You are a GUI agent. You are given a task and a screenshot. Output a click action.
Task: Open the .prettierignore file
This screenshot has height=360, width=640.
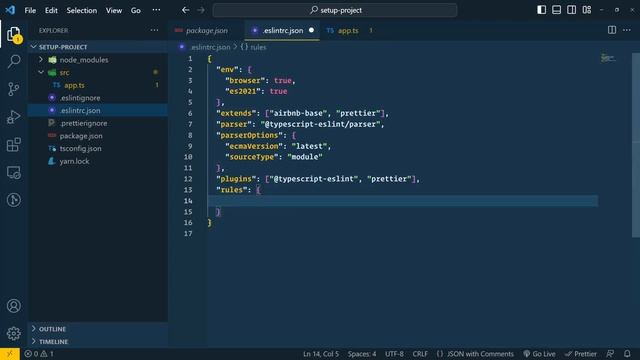click(x=98, y=123)
